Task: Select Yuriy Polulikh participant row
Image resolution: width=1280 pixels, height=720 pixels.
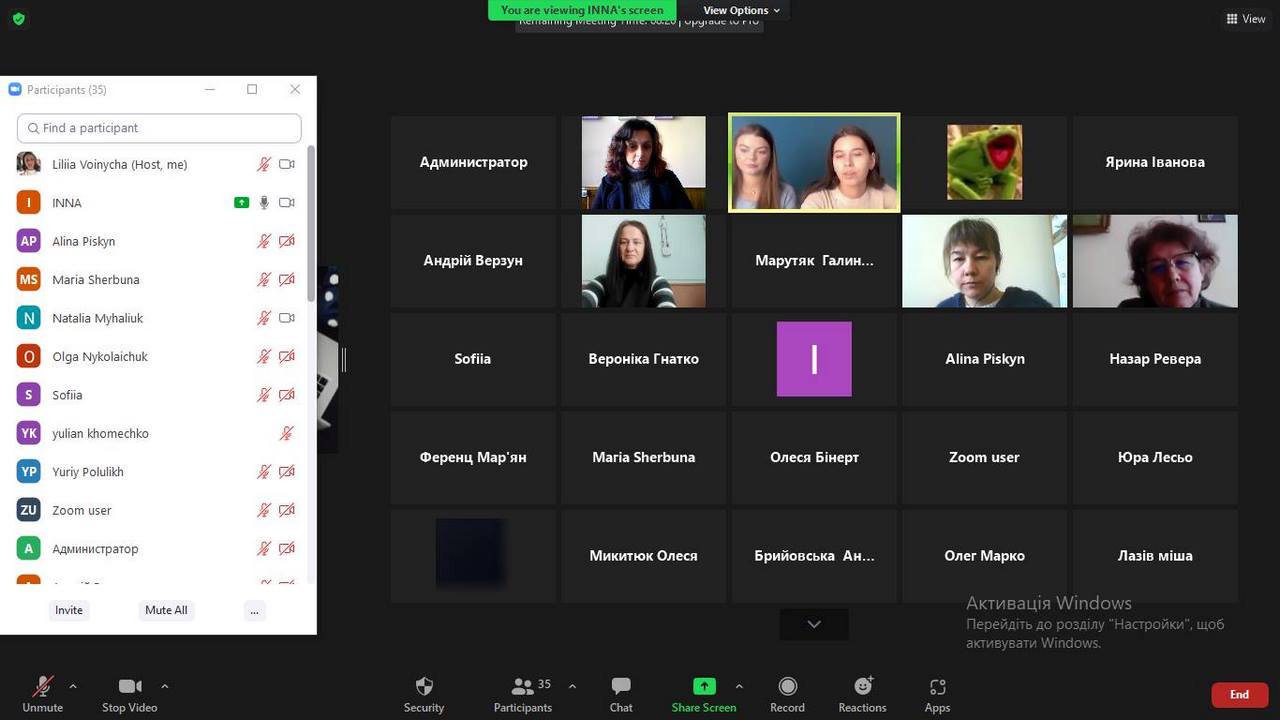Action: [x=158, y=472]
